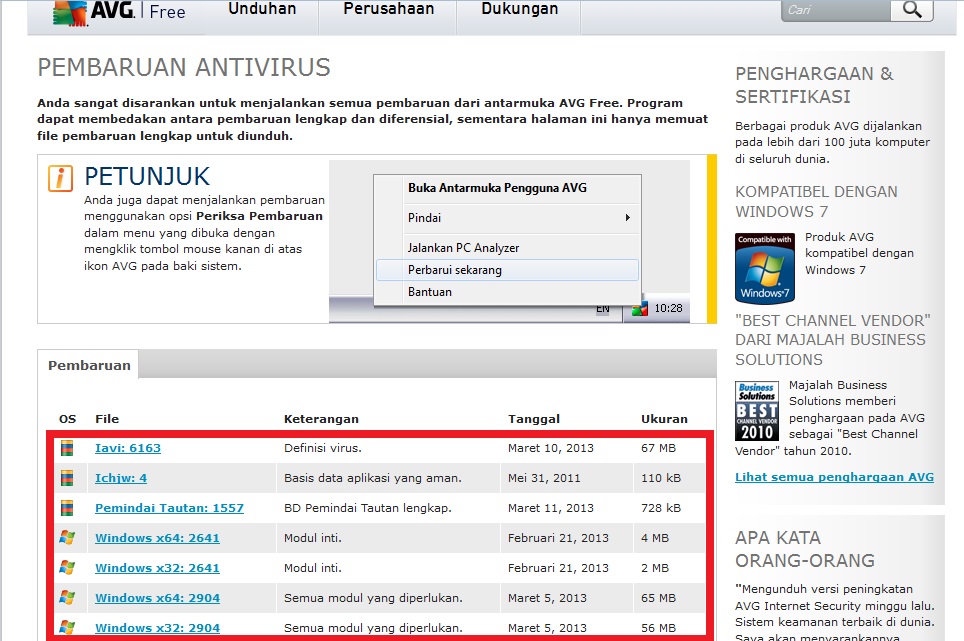
Task: Click the Maret 10, 2013 date cell
Action: [x=551, y=448]
